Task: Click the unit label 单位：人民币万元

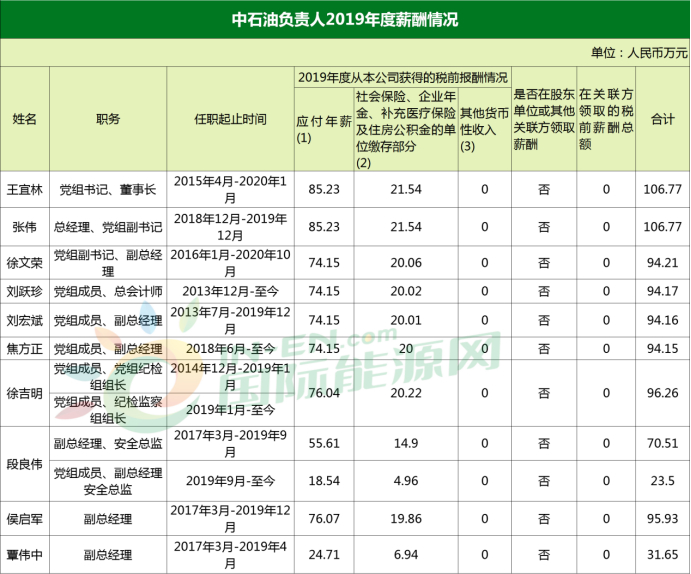Action: click(639, 53)
